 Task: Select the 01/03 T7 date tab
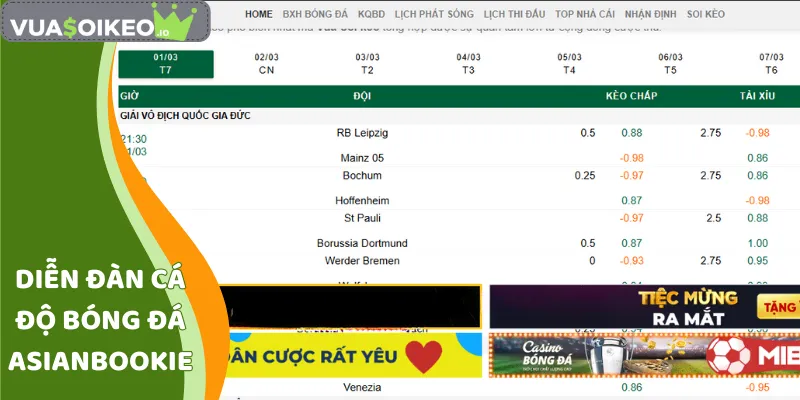click(166, 64)
